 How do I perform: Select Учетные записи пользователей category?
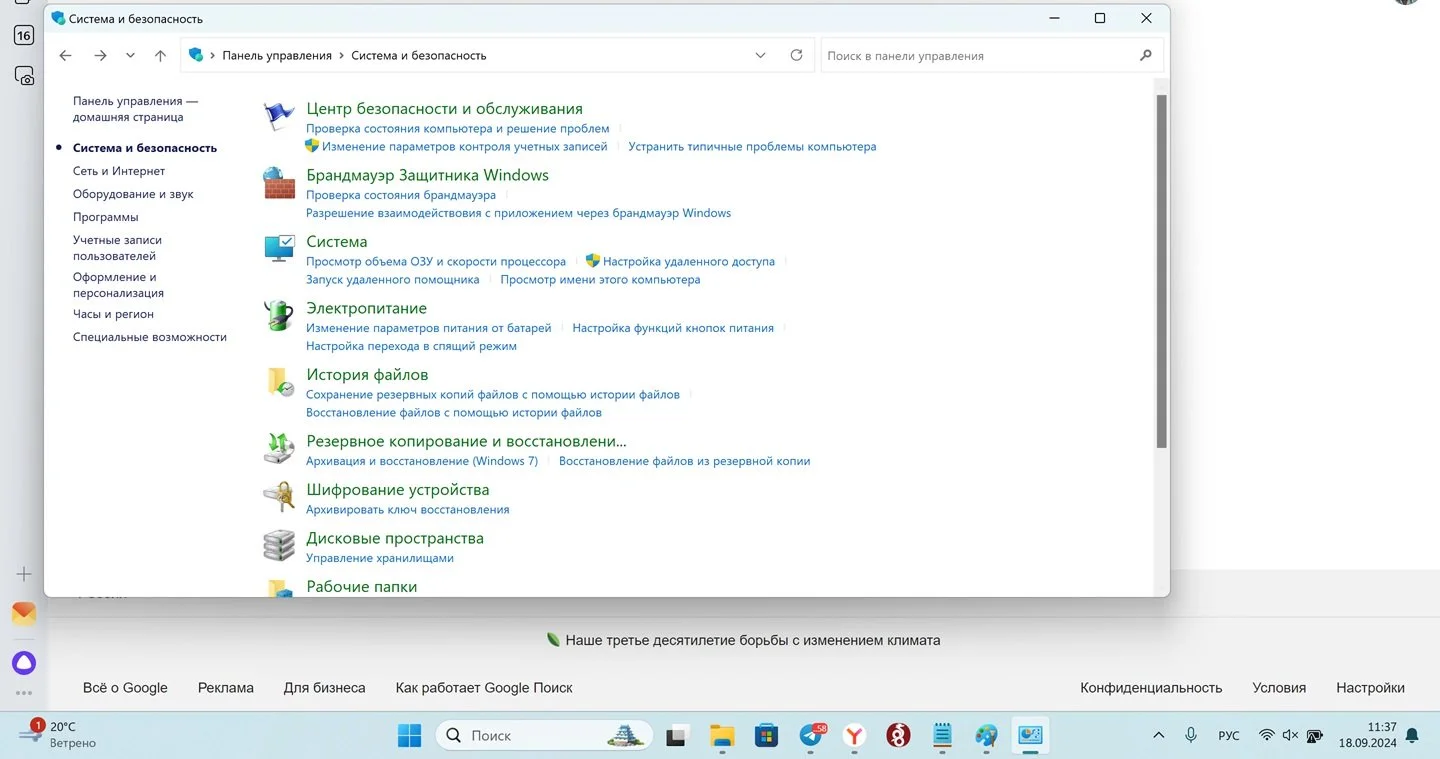click(117, 248)
